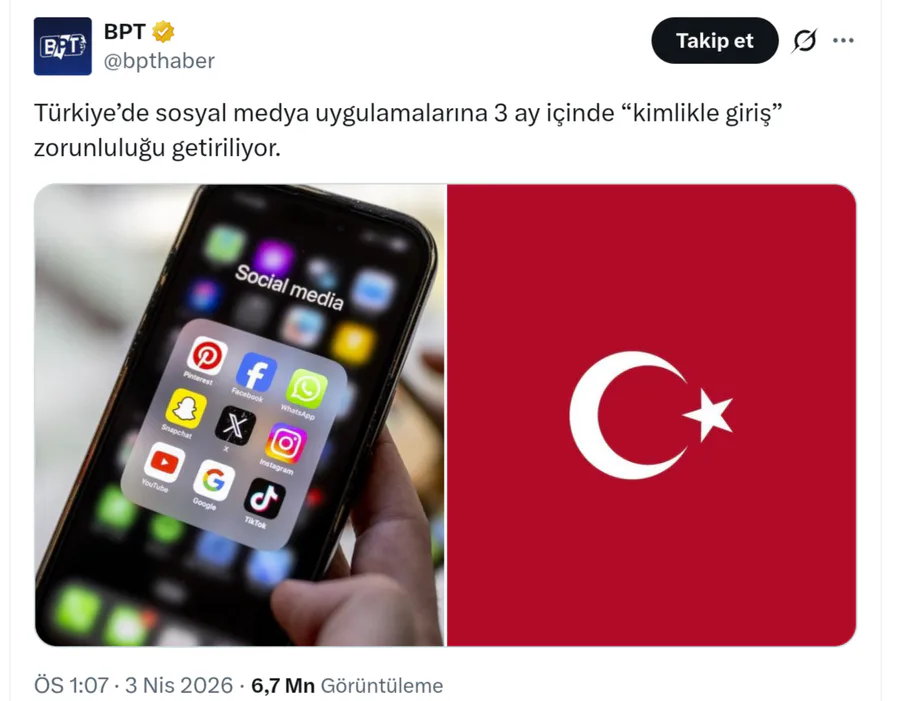Click the Google icon in the photo
Screen dimensions: 900x701
(x=214, y=480)
